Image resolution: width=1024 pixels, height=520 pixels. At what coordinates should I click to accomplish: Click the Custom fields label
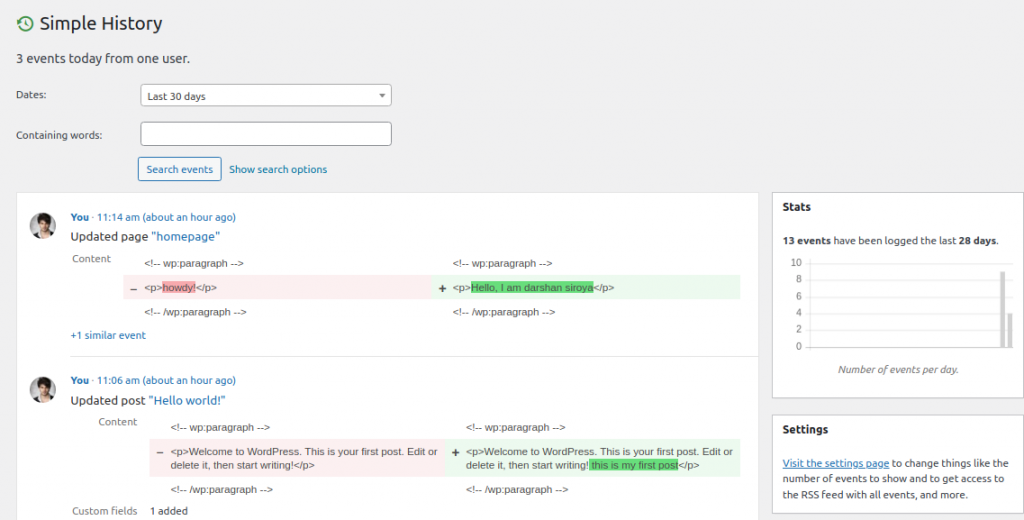pos(104,511)
